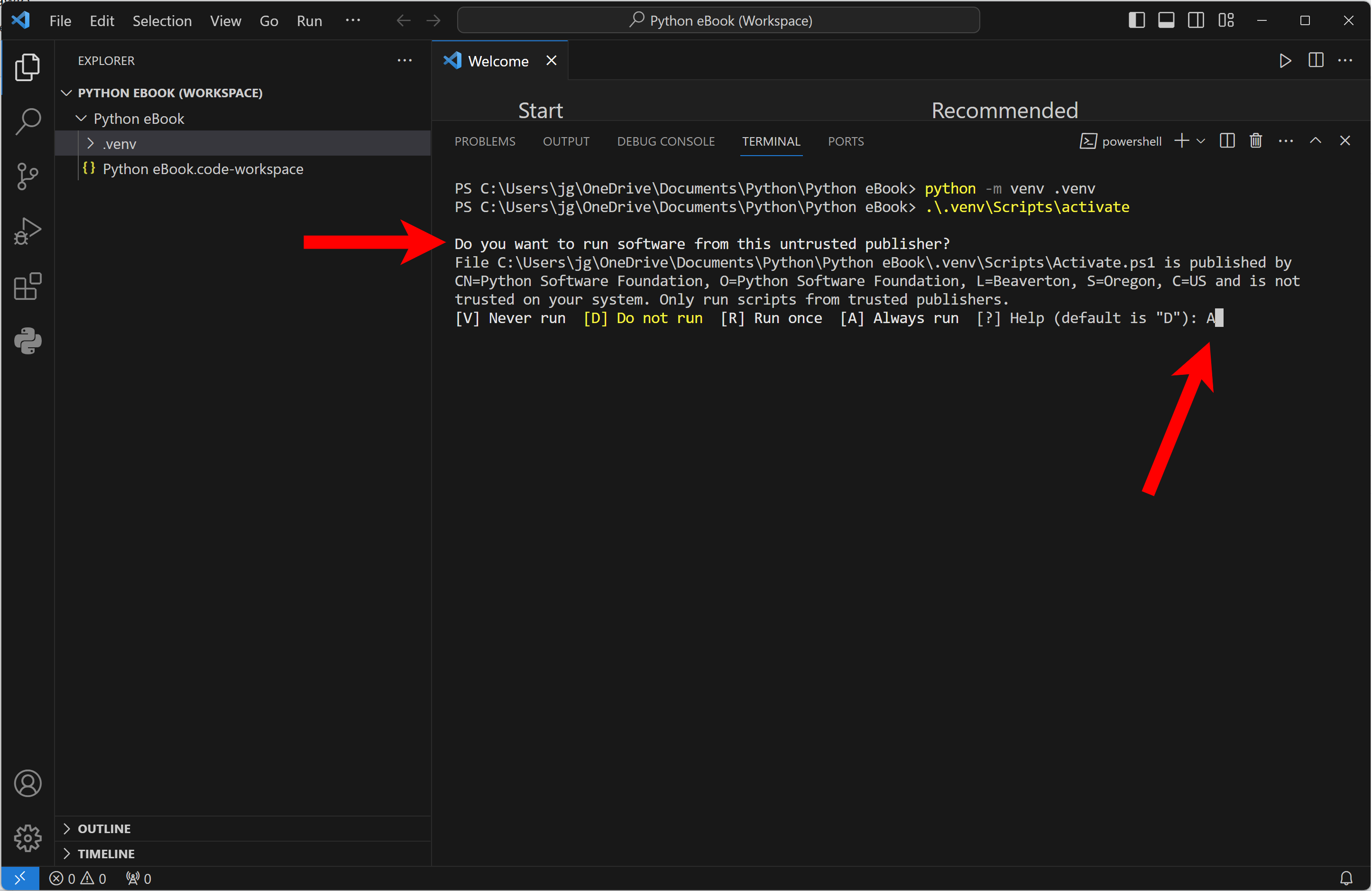Select the TERMINAL tab

tap(771, 141)
